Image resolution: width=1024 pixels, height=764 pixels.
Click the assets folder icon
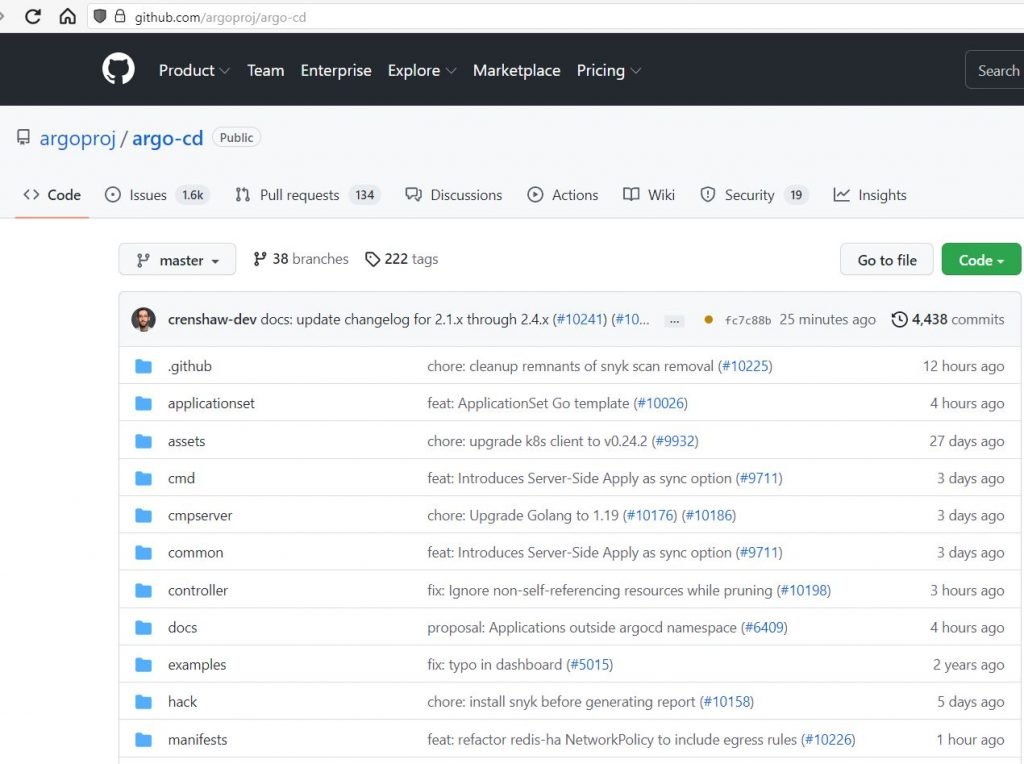pos(143,441)
